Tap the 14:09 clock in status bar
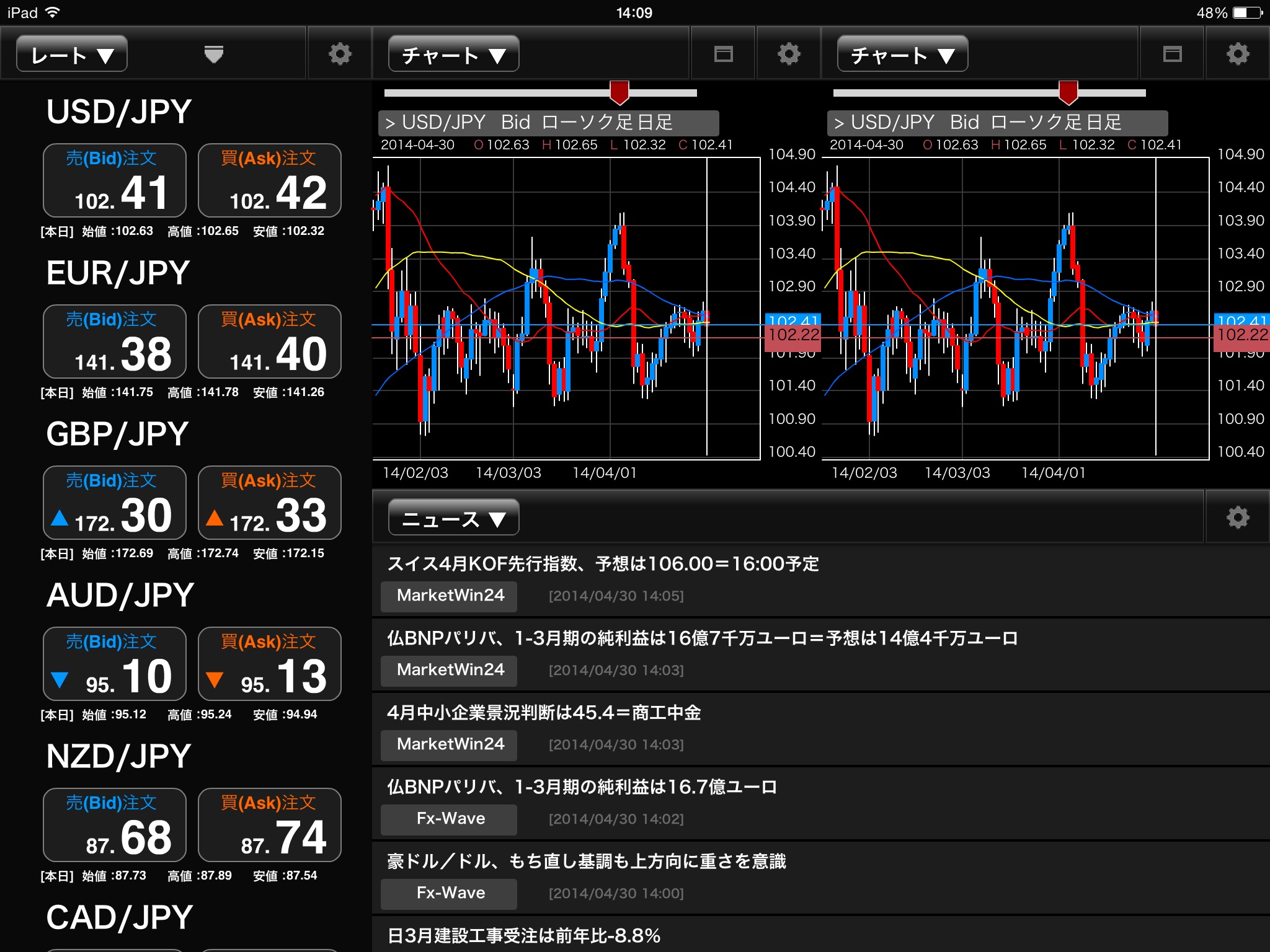Viewport: 1270px width, 952px height. pyautogui.click(x=634, y=13)
